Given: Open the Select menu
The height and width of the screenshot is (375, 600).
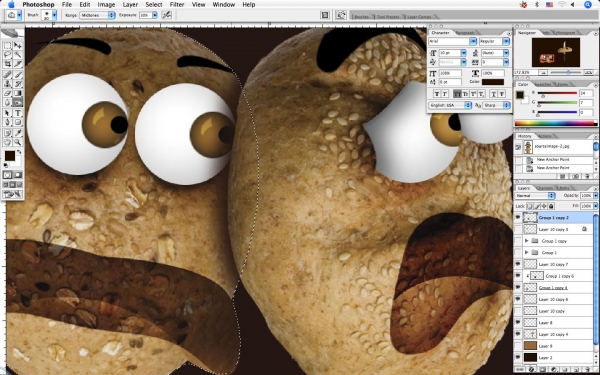Looking at the screenshot, I should 154,5.
